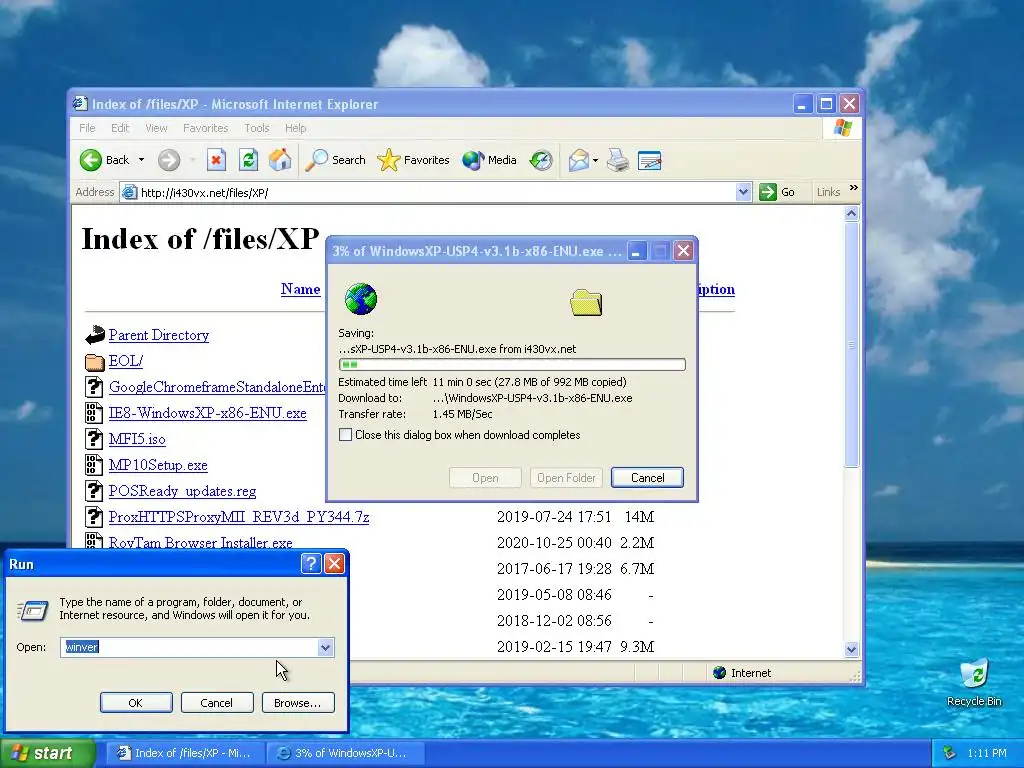Viewport: 1024px width, 768px height.
Task: Go back using the Back arrow icon
Action: [x=91, y=160]
